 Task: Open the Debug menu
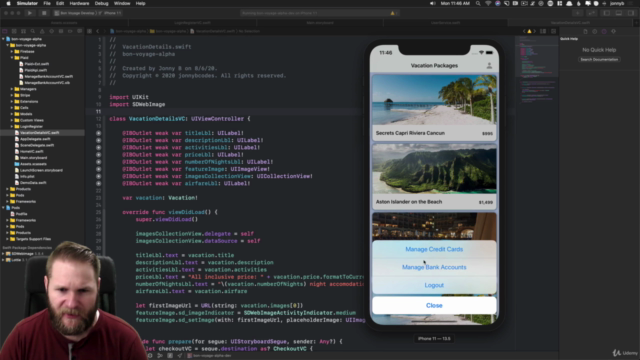tap(102, 3)
